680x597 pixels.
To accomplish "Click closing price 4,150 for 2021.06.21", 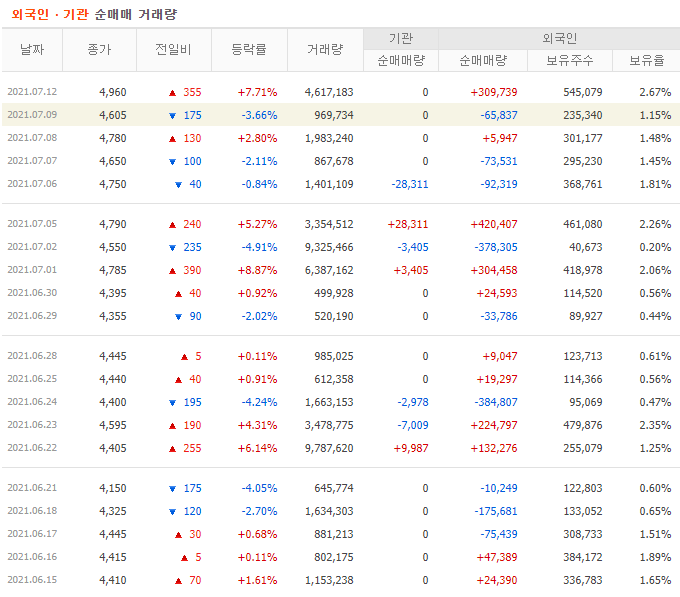I will (x=113, y=489).
